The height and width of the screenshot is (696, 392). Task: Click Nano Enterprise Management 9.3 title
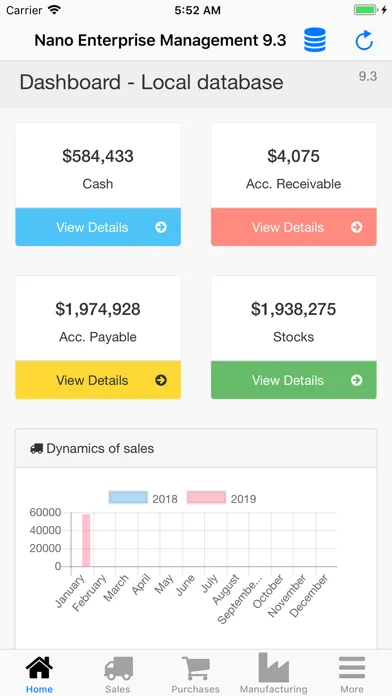coord(160,40)
